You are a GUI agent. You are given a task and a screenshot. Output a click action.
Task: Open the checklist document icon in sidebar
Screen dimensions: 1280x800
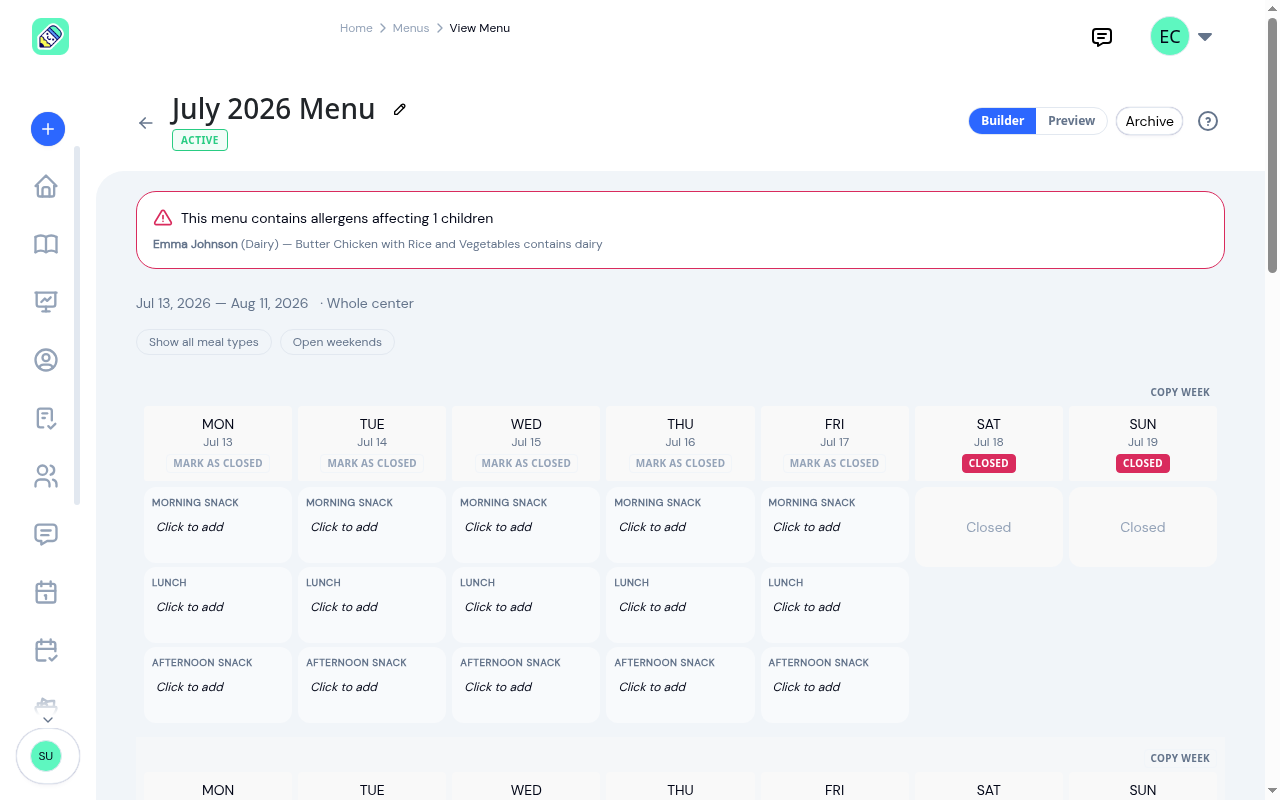(46, 418)
